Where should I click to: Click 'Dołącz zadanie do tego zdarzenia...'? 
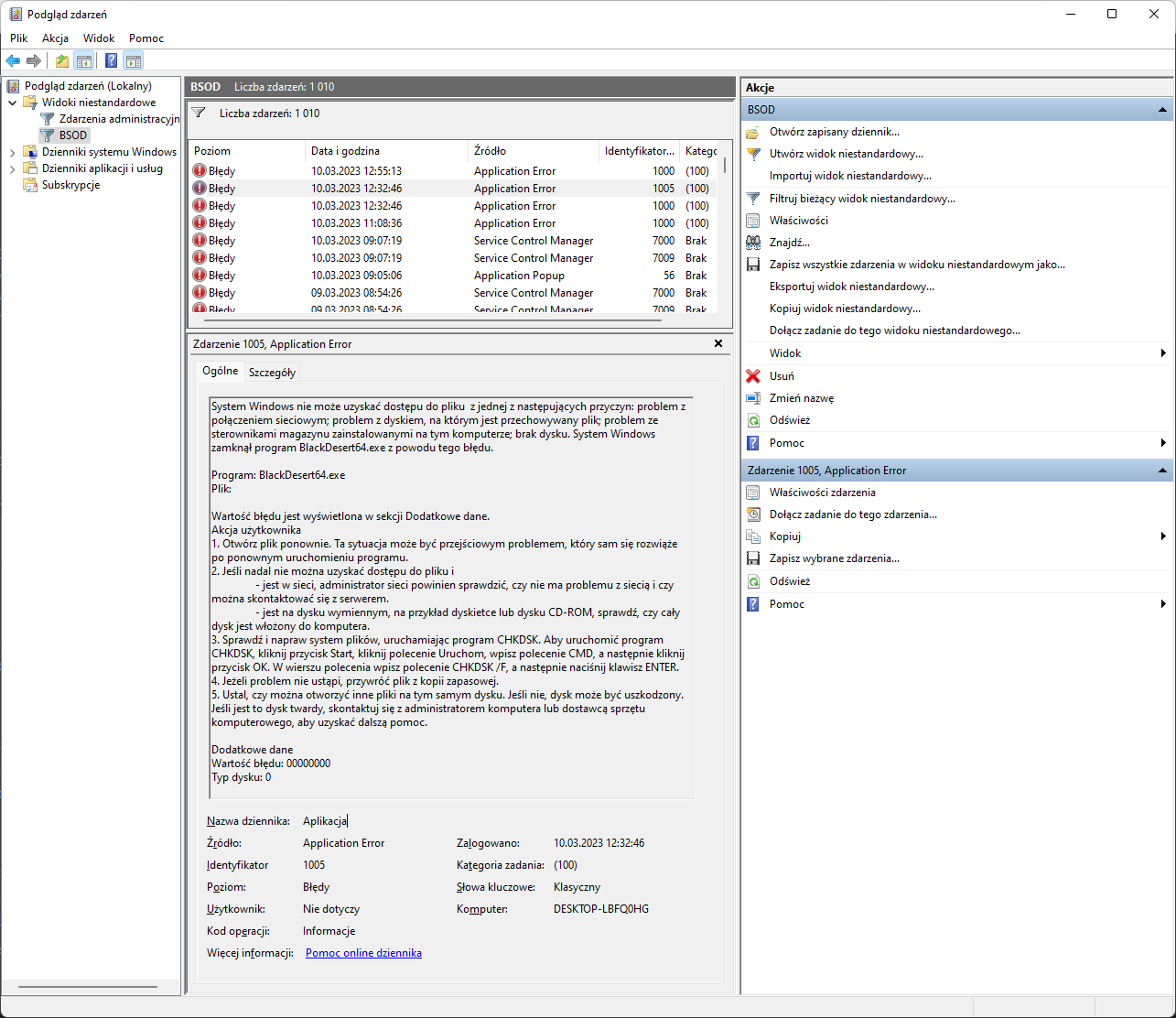(853, 514)
